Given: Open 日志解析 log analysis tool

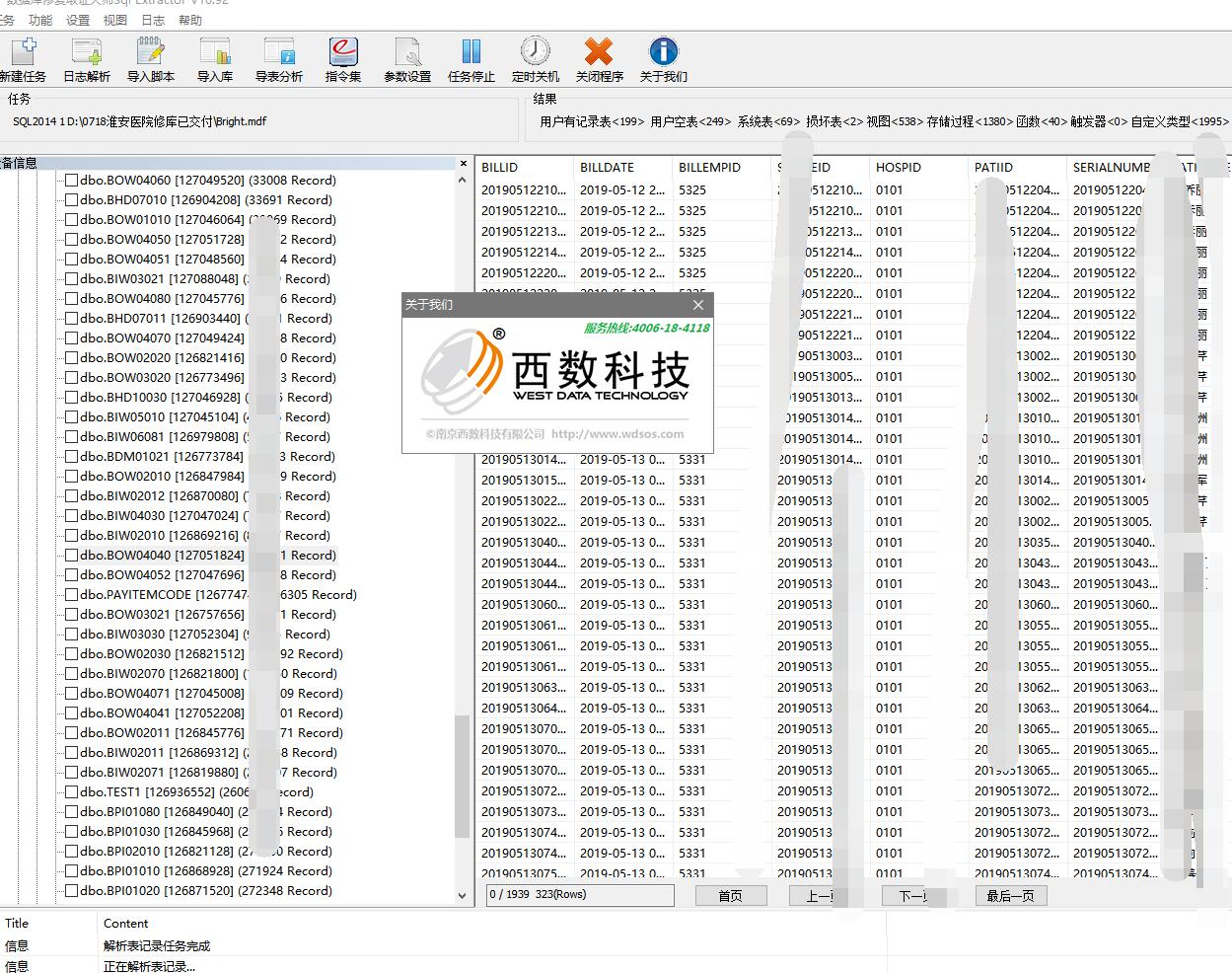Looking at the screenshot, I should click(87, 59).
